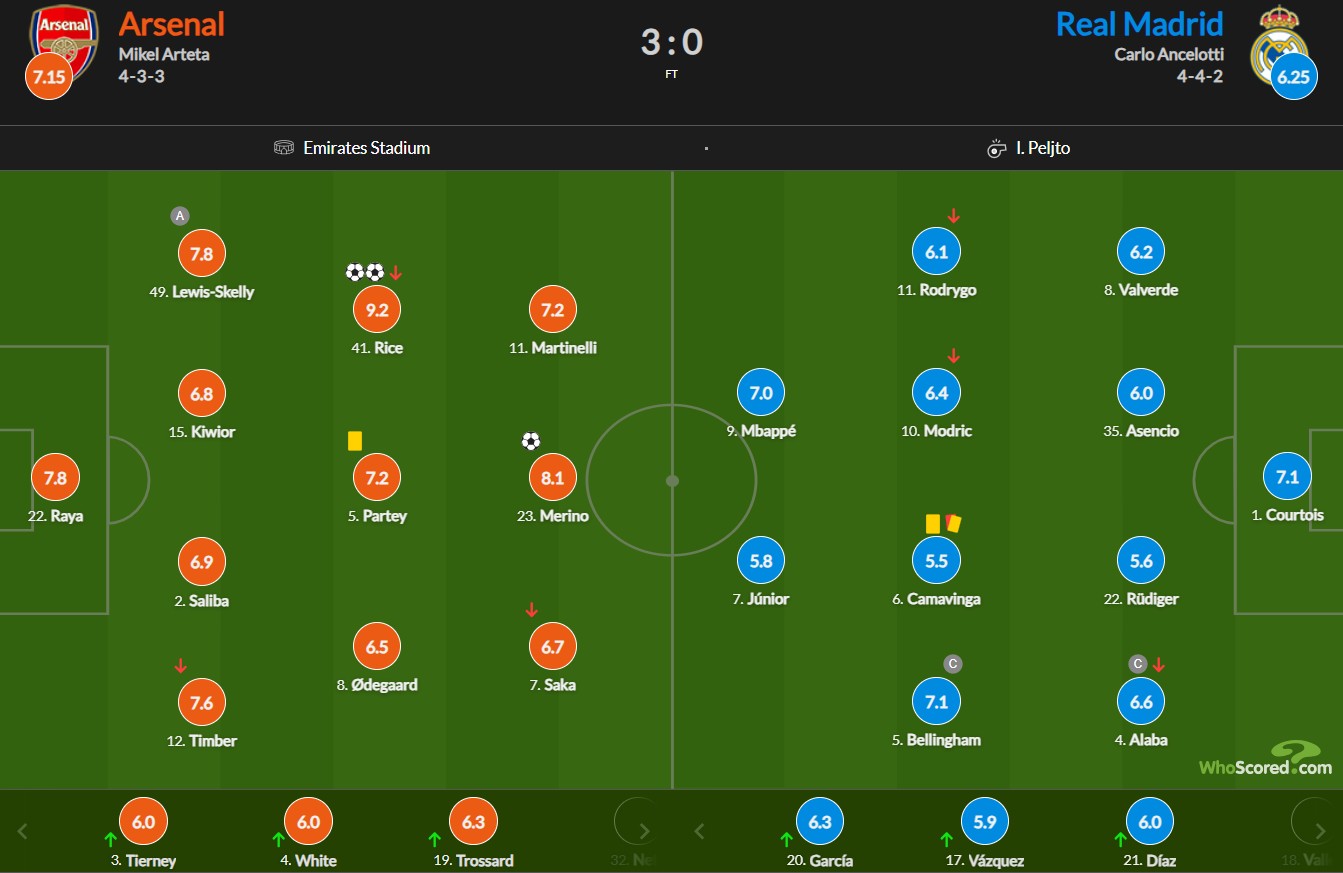Click Partey's yellow card icon
This screenshot has width=1343, height=873.
pos(354,441)
